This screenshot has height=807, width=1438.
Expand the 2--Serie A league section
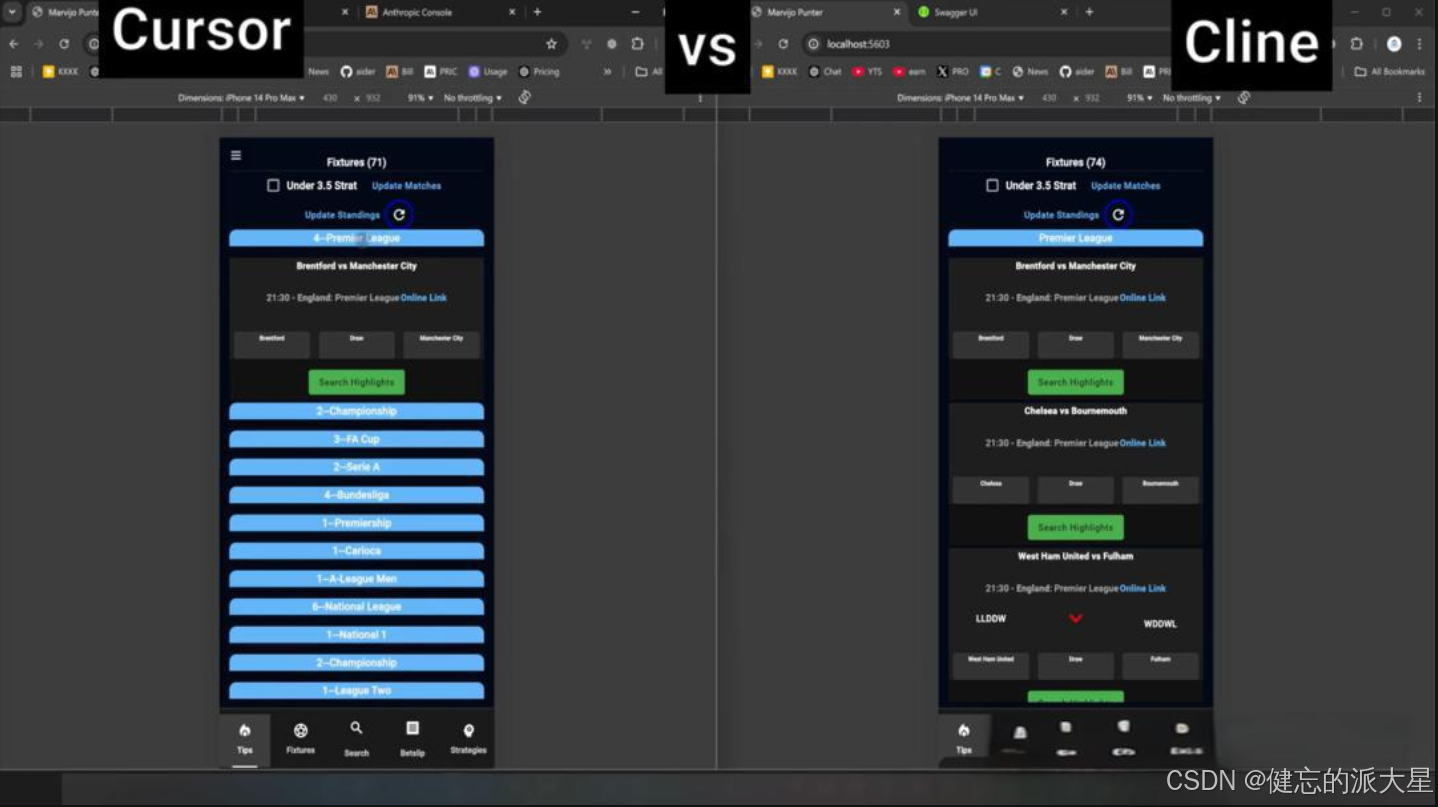[x=356, y=467]
